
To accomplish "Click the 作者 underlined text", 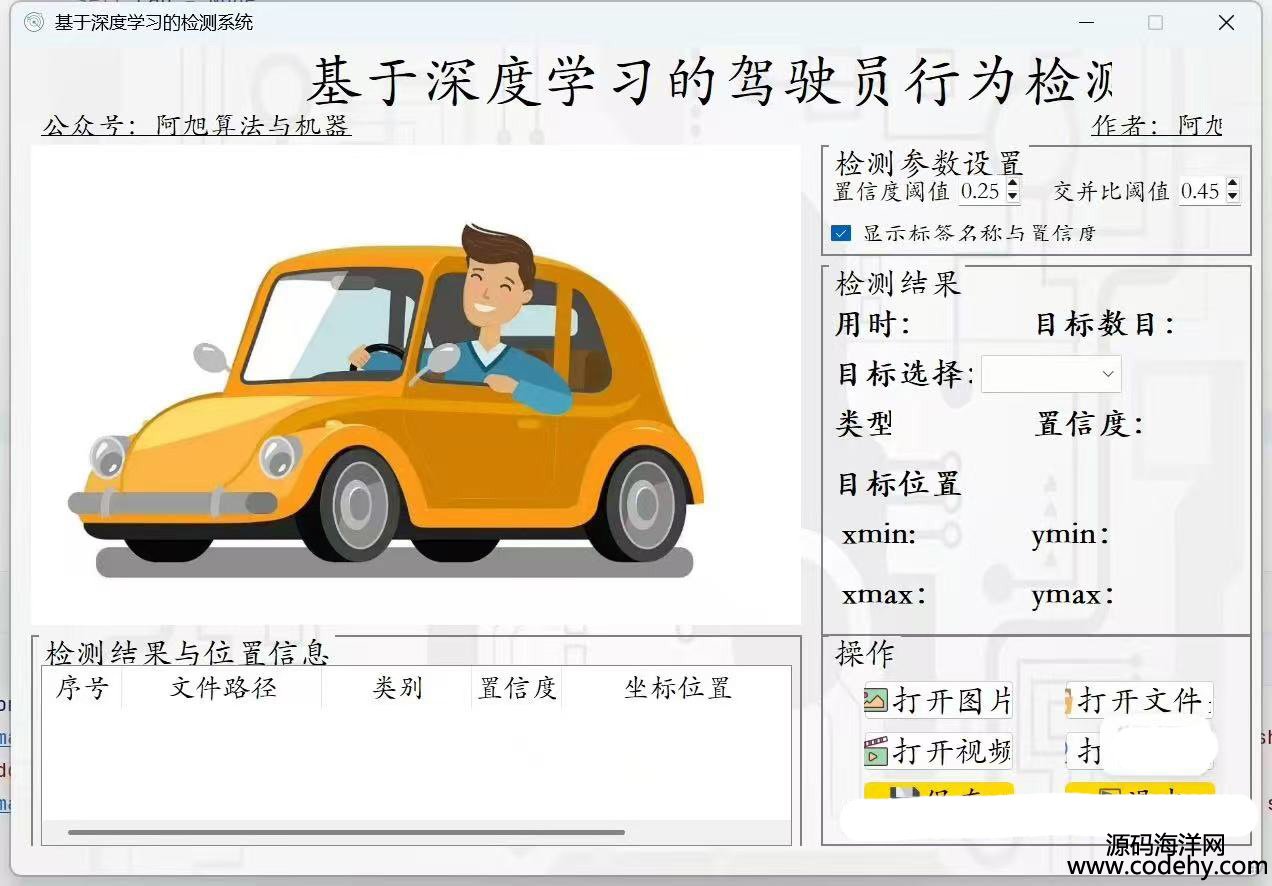I will pos(1156,125).
